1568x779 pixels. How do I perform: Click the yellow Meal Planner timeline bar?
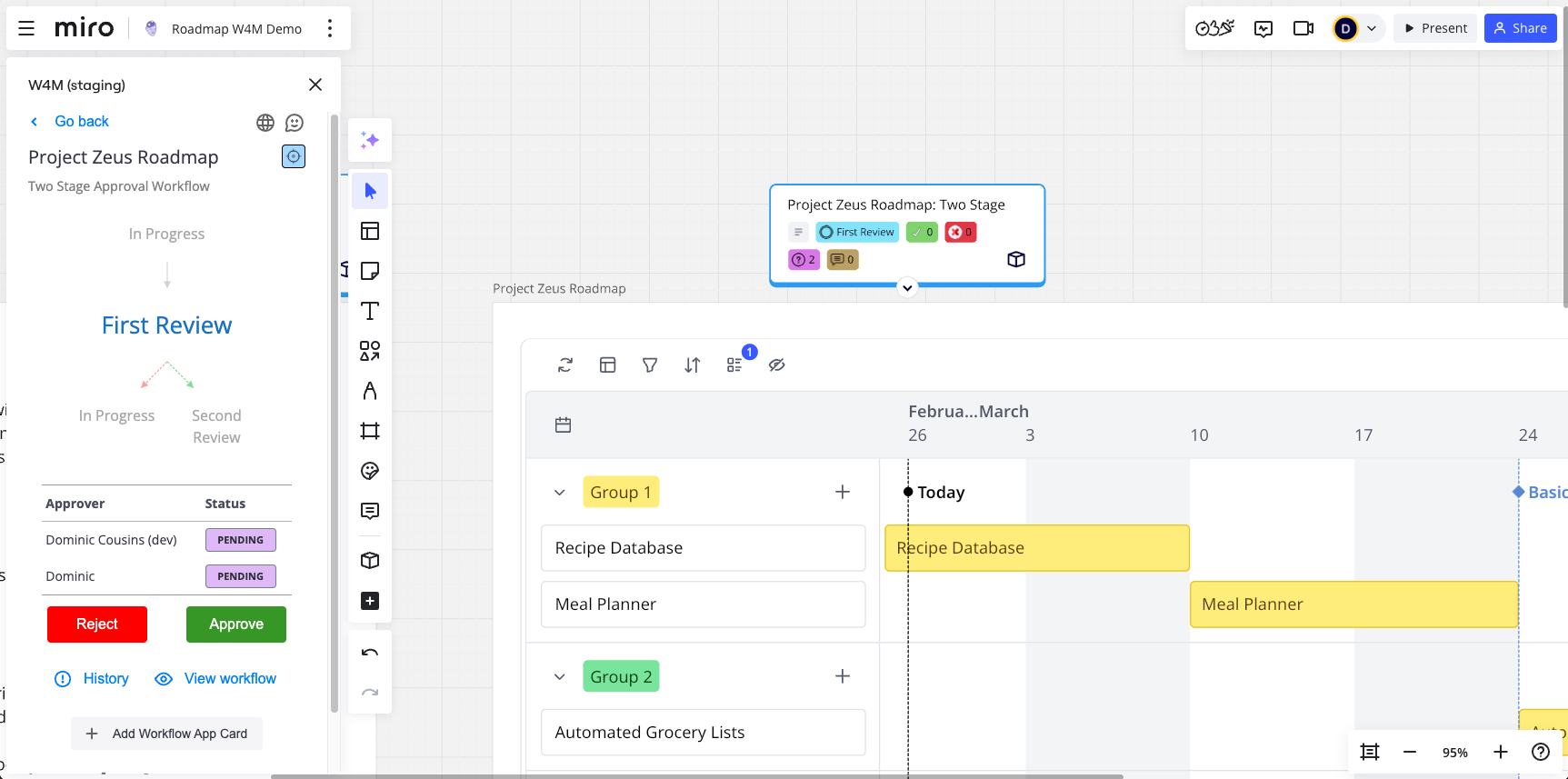(x=1353, y=604)
